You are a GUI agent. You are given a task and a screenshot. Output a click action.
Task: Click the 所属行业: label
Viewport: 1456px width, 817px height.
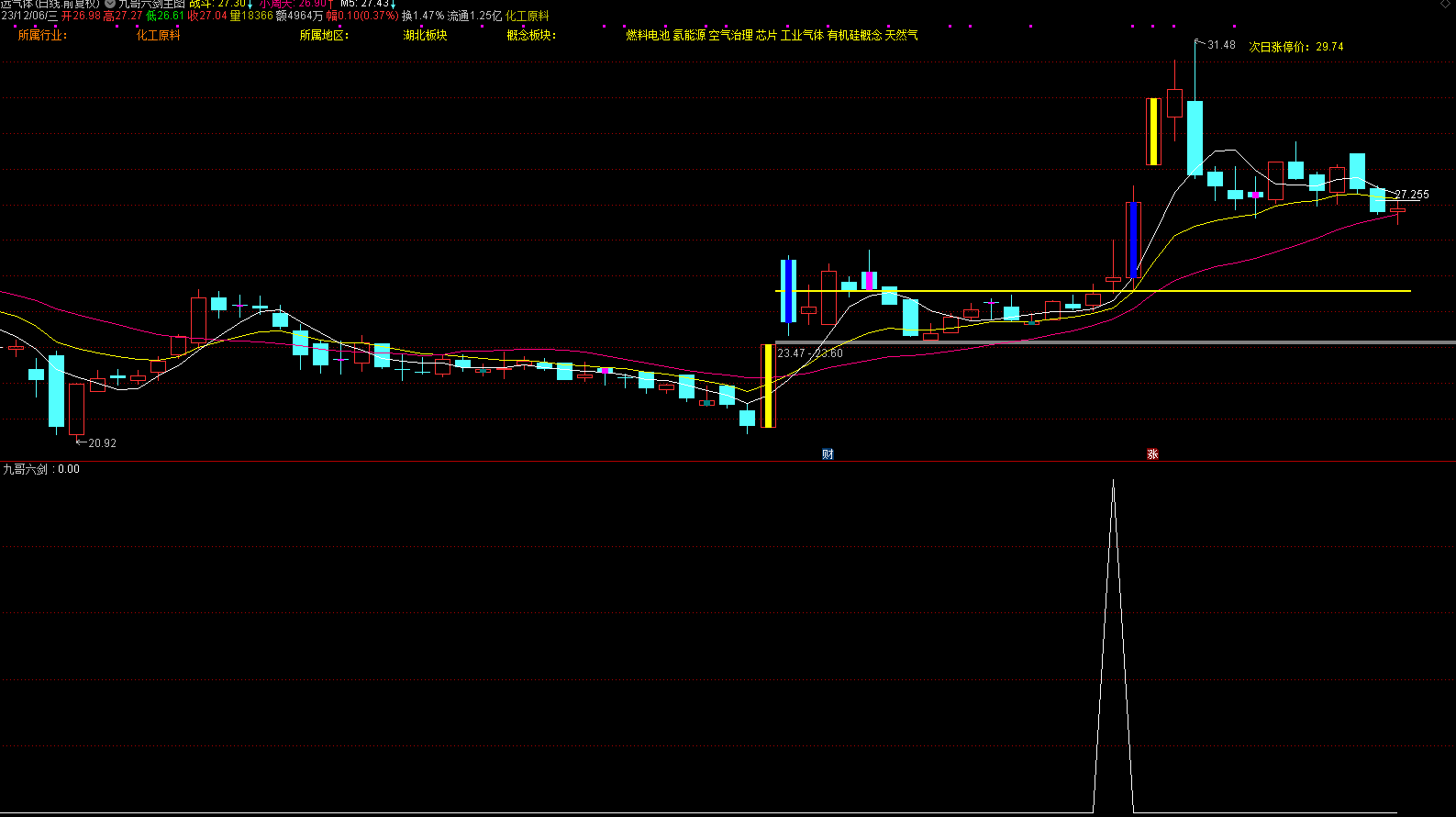pos(42,35)
